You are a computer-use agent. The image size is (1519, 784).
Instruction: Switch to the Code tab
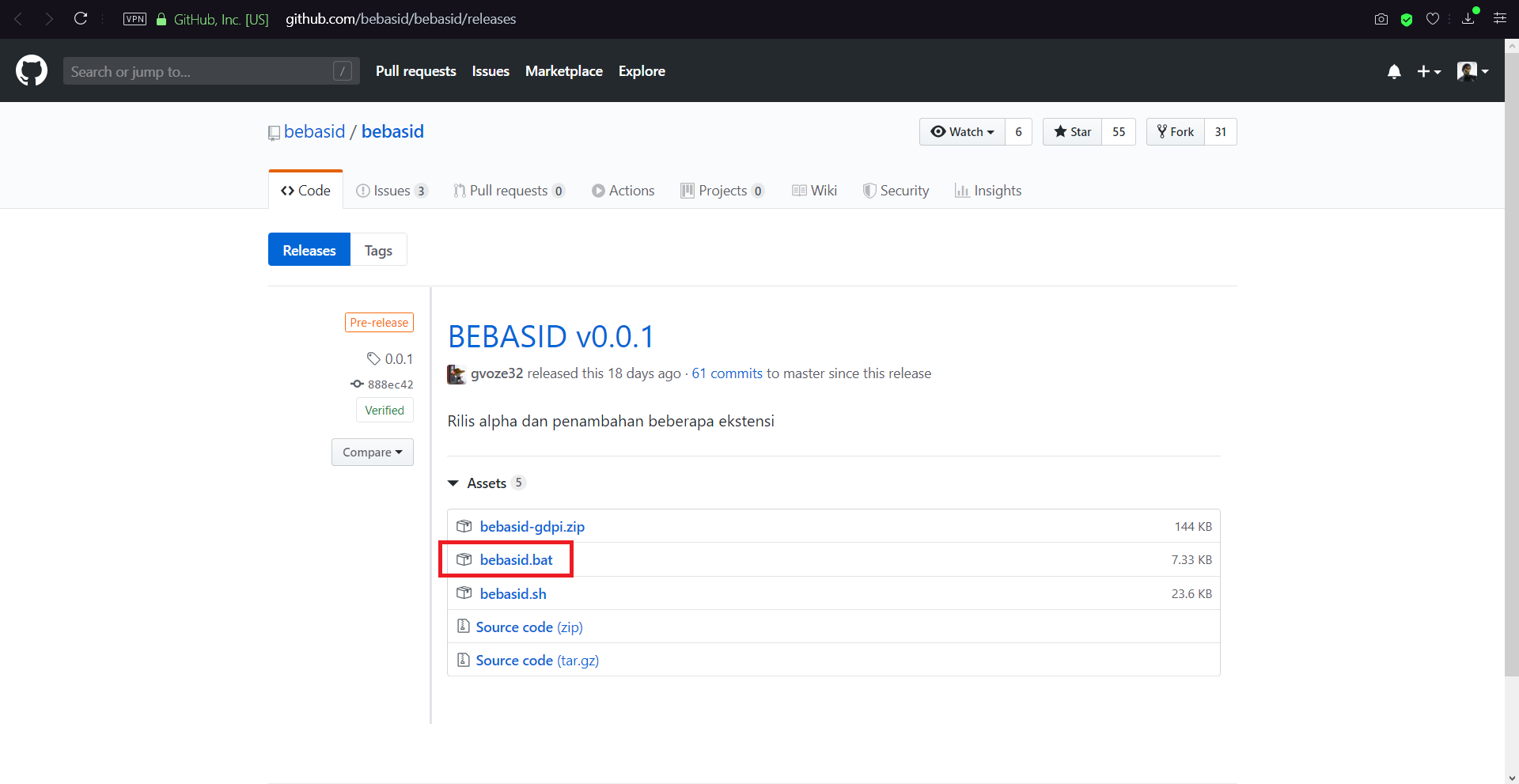pos(305,191)
